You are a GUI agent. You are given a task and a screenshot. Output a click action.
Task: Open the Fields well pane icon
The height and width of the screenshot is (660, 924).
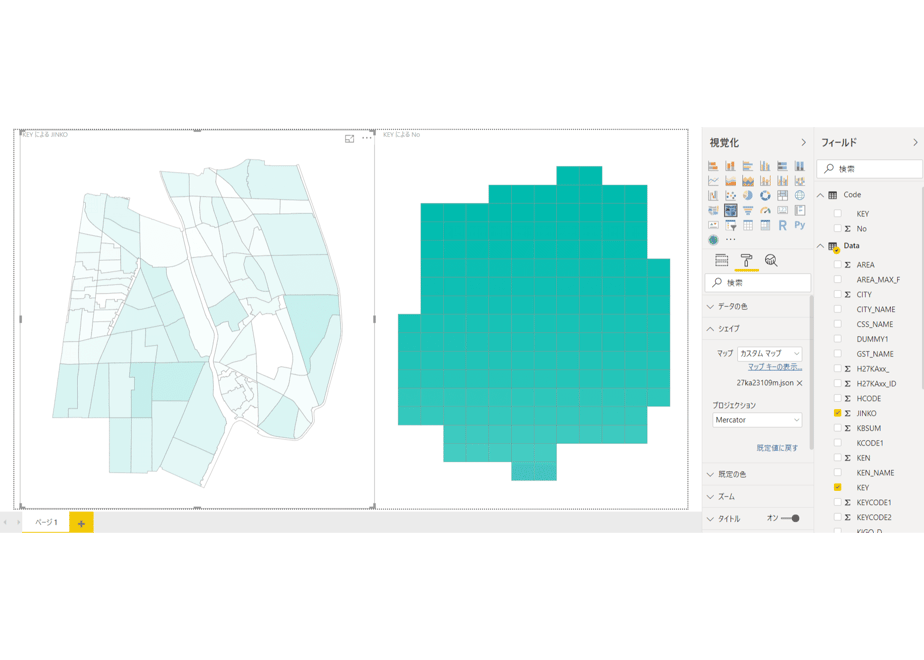pyautogui.click(x=721, y=260)
